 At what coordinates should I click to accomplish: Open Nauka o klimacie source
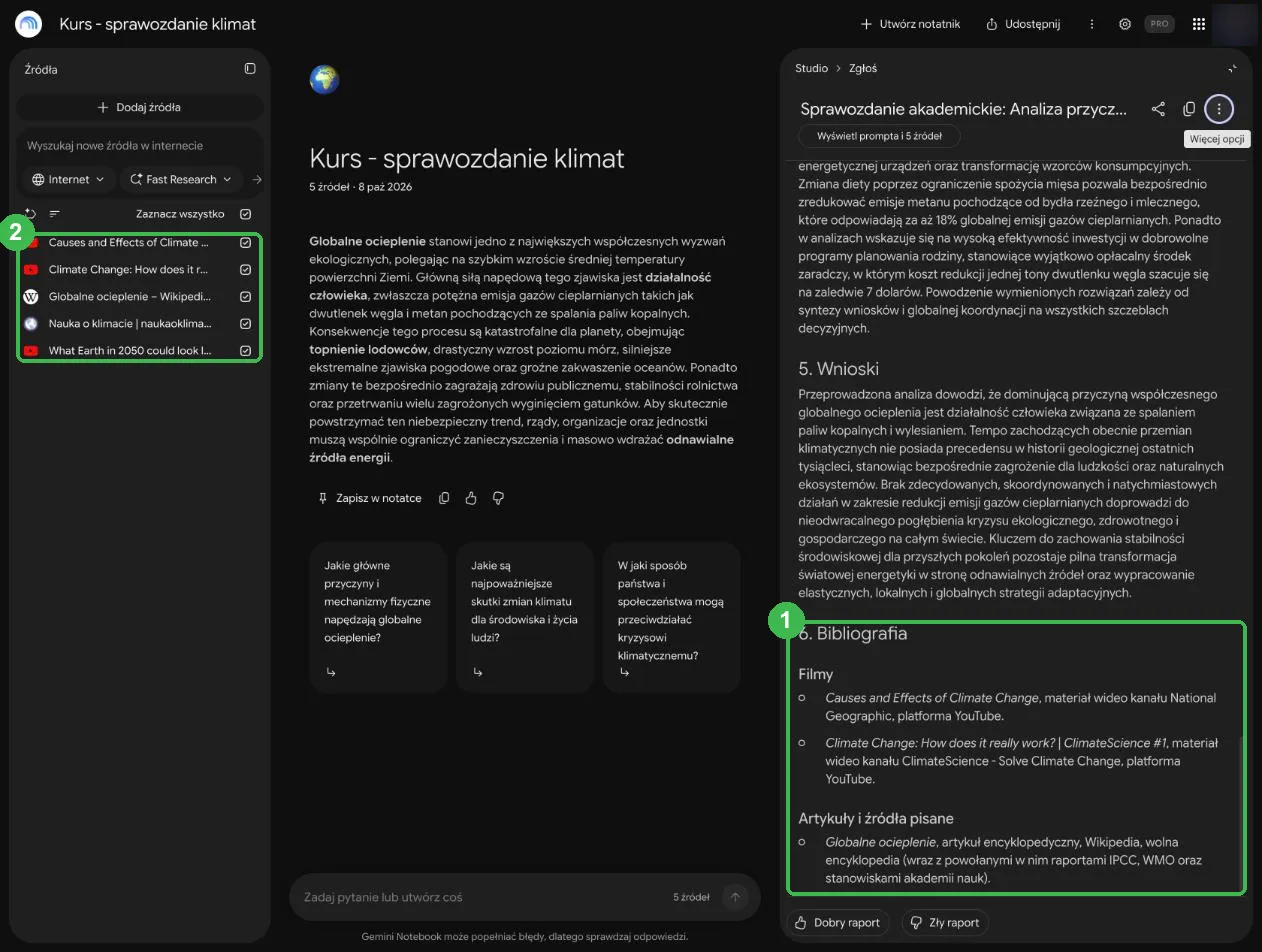[130, 324]
